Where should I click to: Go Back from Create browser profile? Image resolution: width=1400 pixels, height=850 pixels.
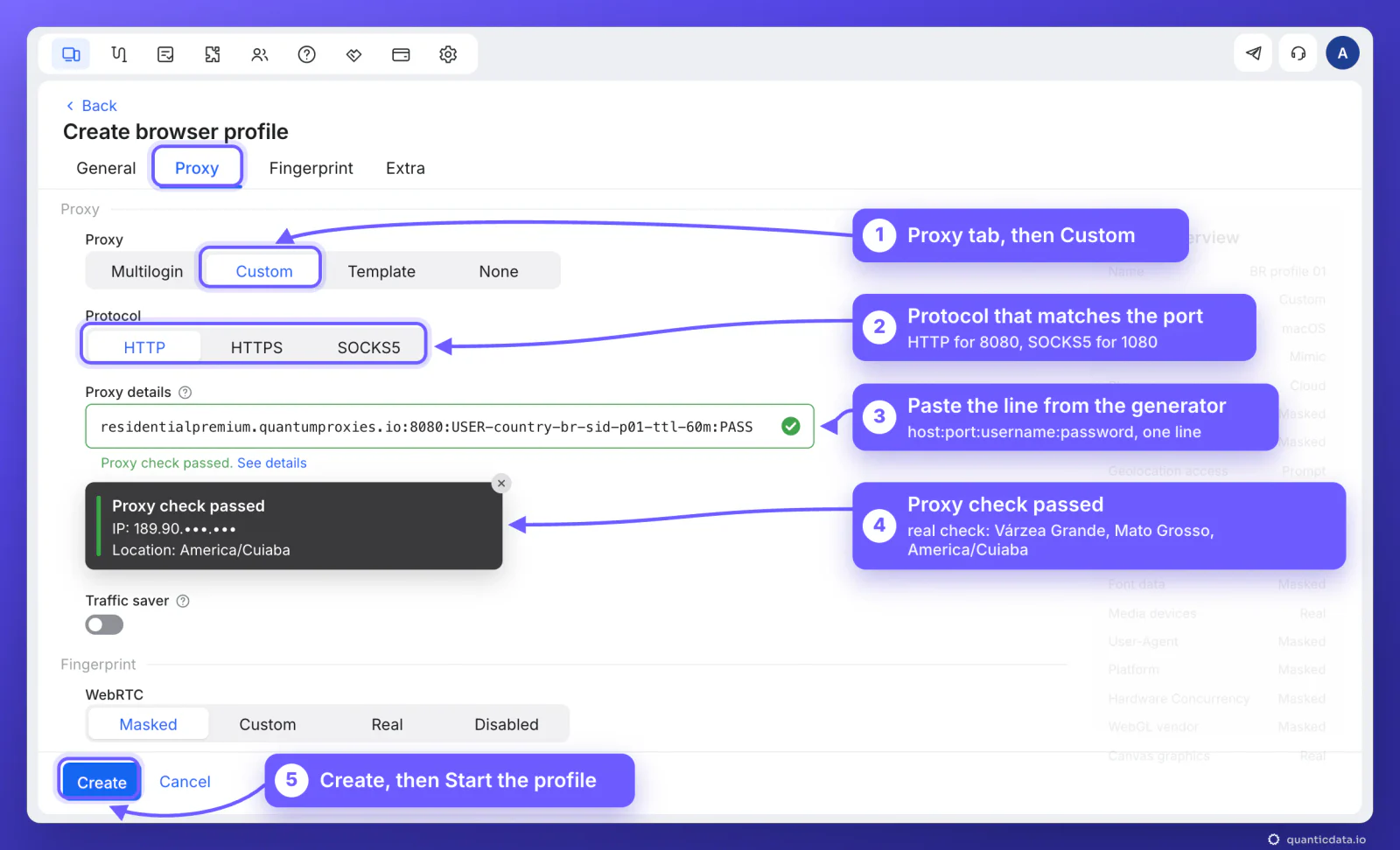[91, 106]
